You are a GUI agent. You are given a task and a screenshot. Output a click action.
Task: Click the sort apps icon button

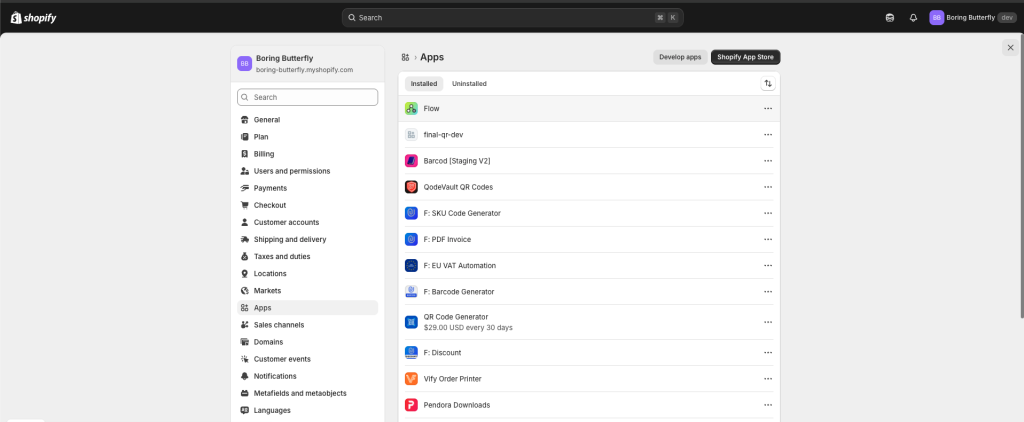click(768, 84)
